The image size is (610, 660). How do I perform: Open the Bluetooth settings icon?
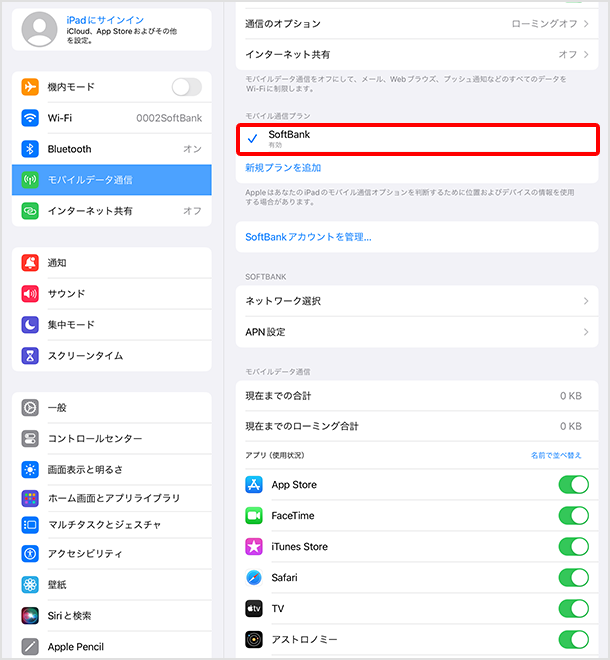[x=30, y=149]
